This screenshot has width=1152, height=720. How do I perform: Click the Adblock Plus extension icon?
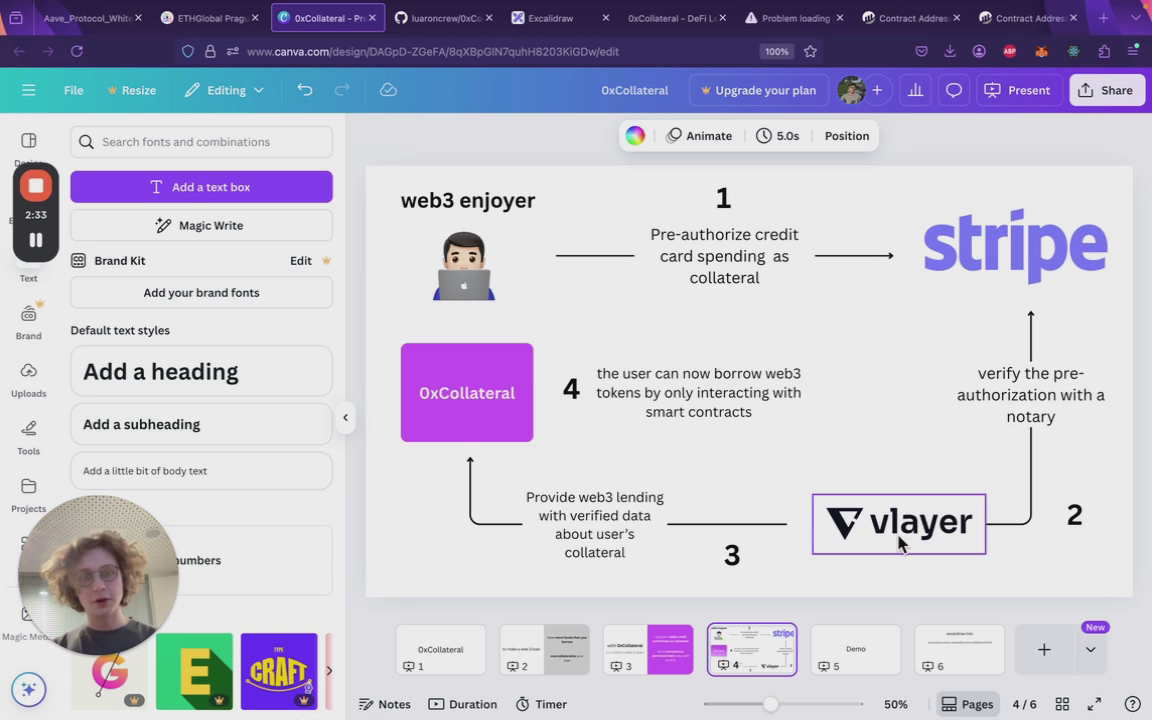click(1009, 51)
